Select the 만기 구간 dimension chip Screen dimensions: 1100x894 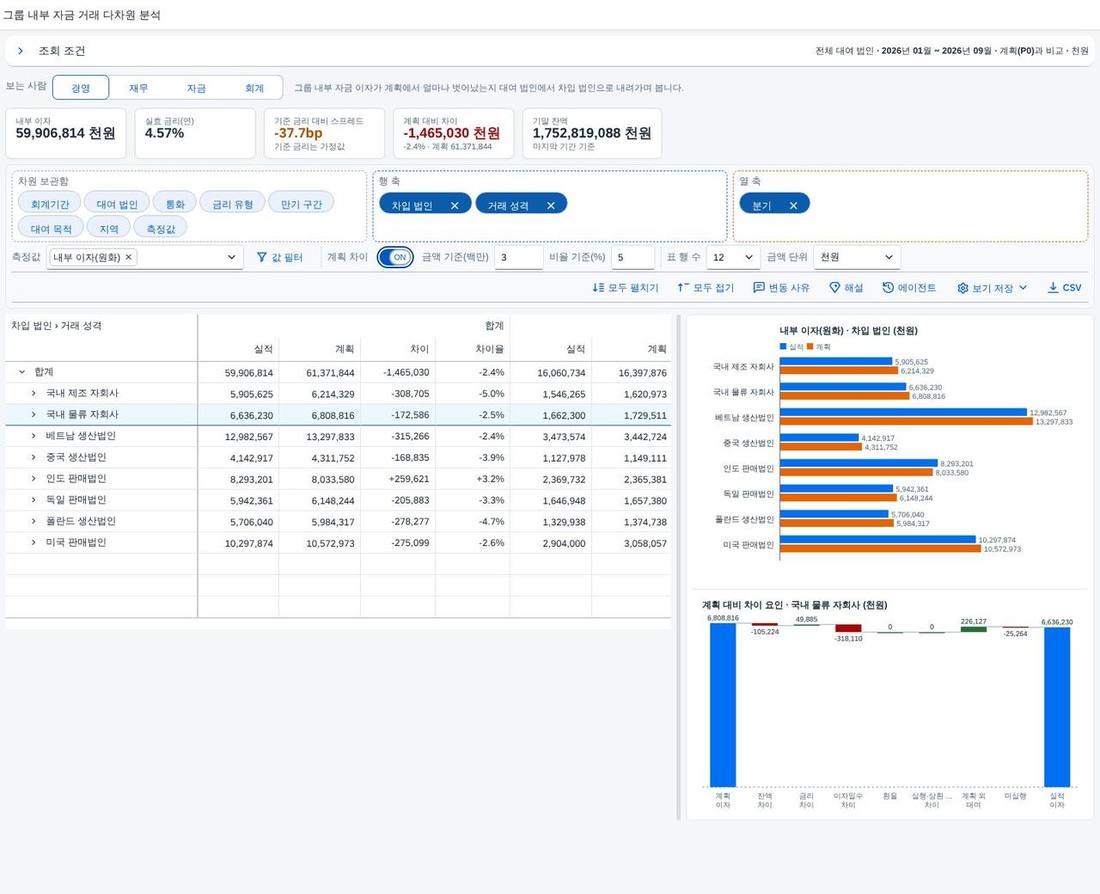tap(302, 204)
